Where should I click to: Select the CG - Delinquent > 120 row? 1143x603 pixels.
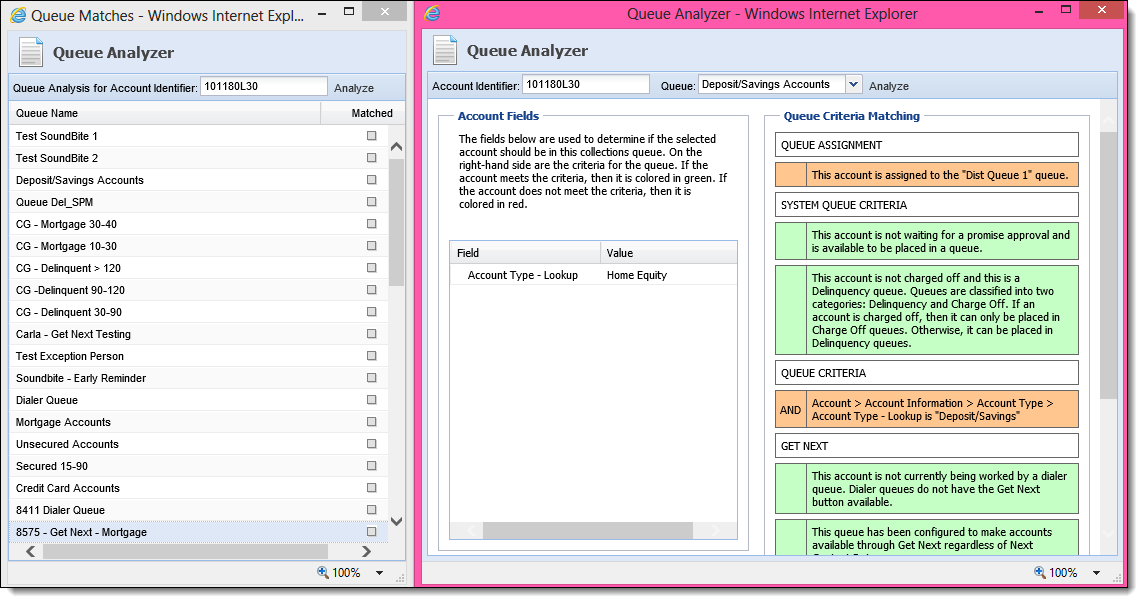(x=198, y=268)
